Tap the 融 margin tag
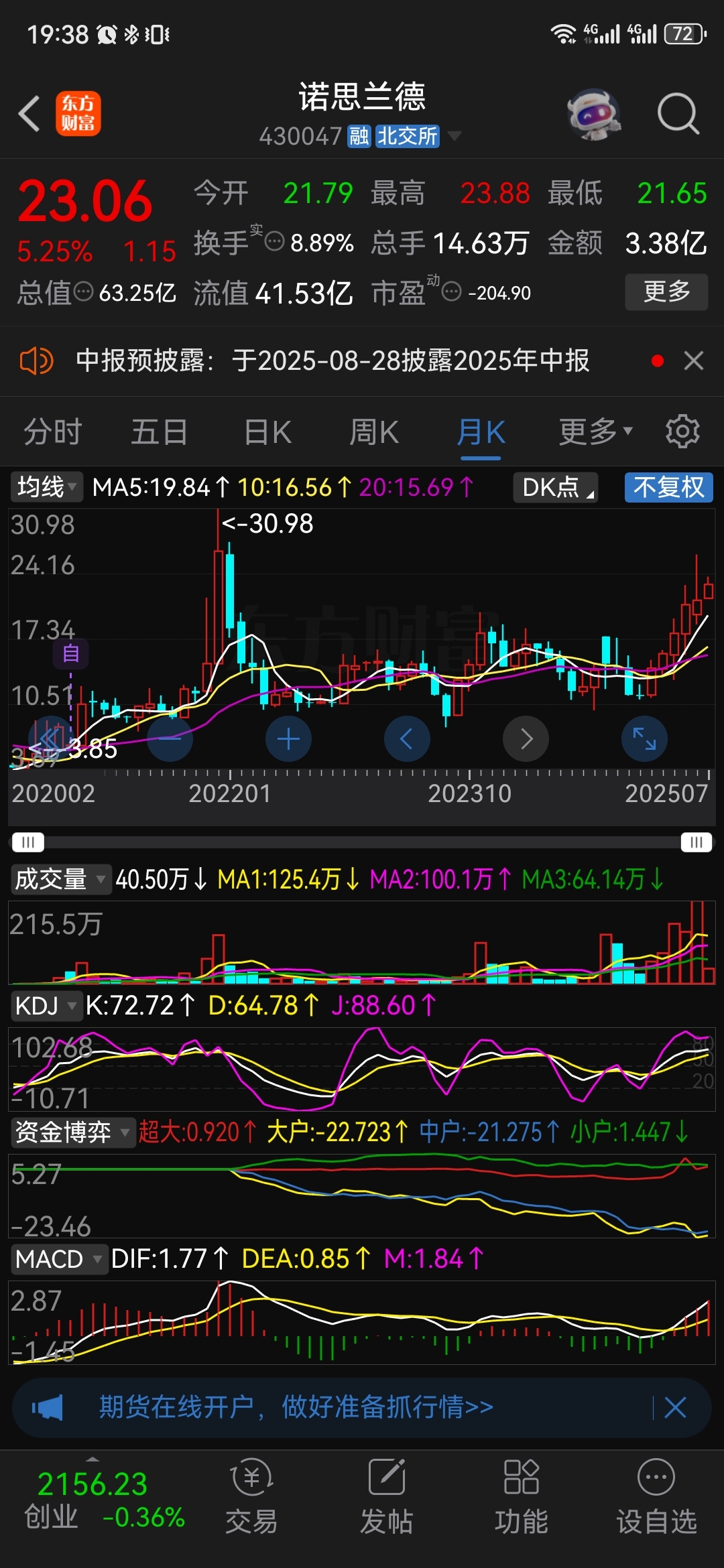724x1568 pixels. (359, 136)
